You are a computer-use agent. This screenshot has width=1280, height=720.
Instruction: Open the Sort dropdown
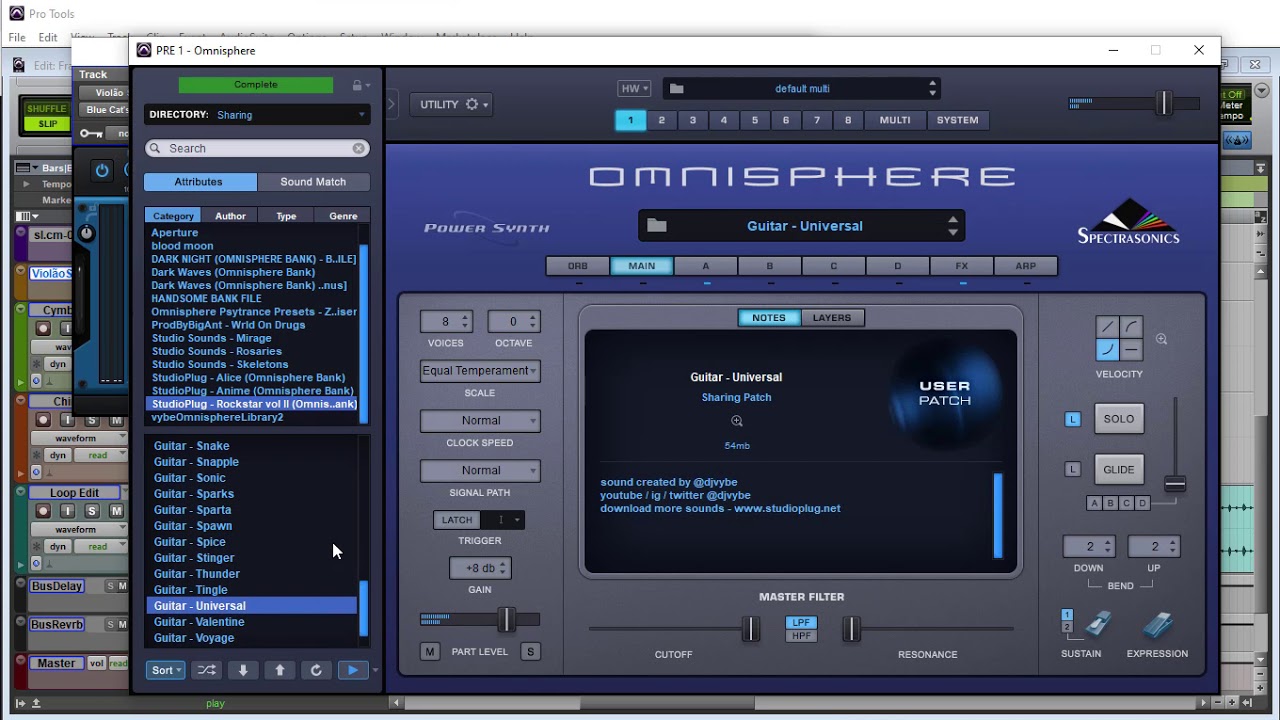(x=166, y=670)
